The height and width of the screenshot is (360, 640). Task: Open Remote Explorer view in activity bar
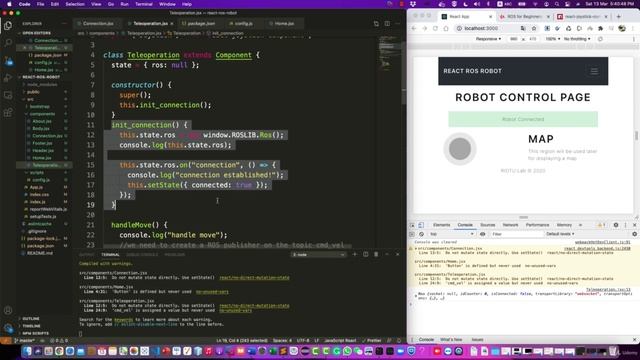tap(8, 95)
